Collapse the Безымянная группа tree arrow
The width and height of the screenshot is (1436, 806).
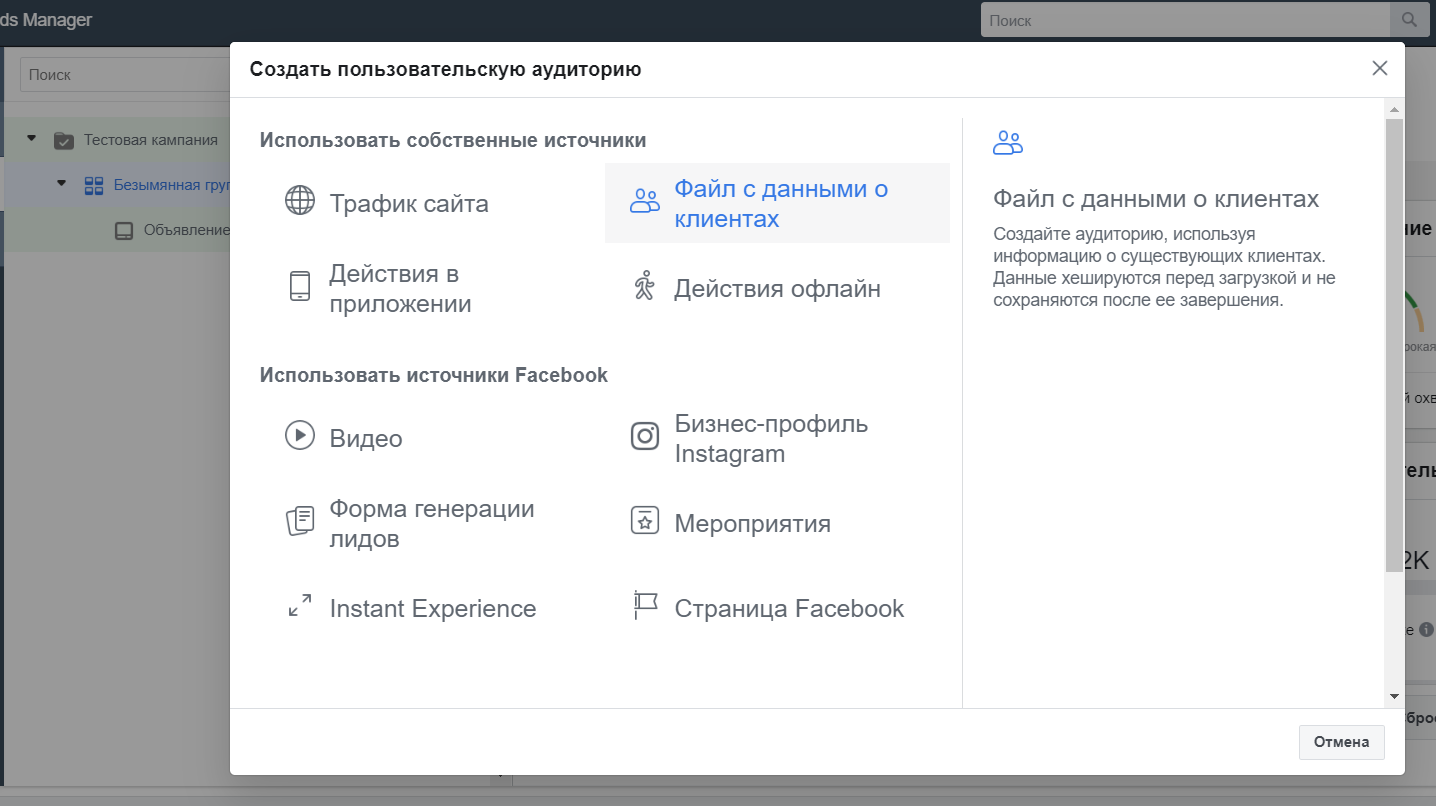click(62, 184)
